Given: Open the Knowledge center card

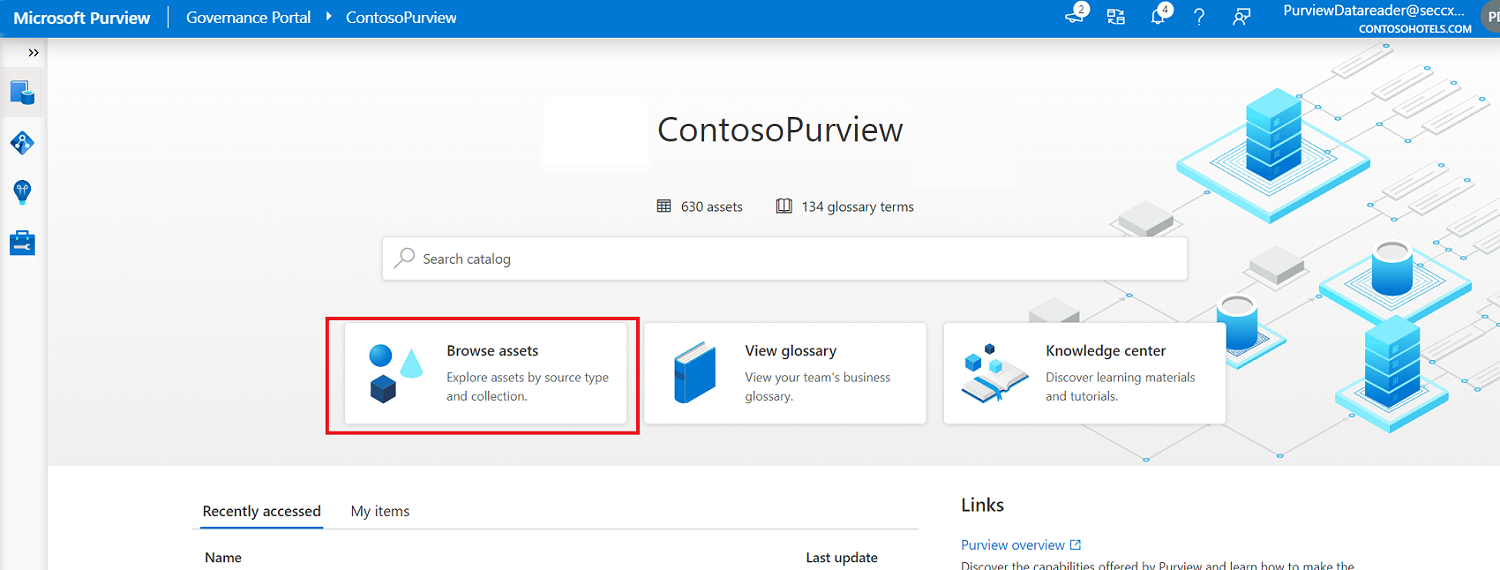Looking at the screenshot, I should pyautogui.click(x=1085, y=373).
